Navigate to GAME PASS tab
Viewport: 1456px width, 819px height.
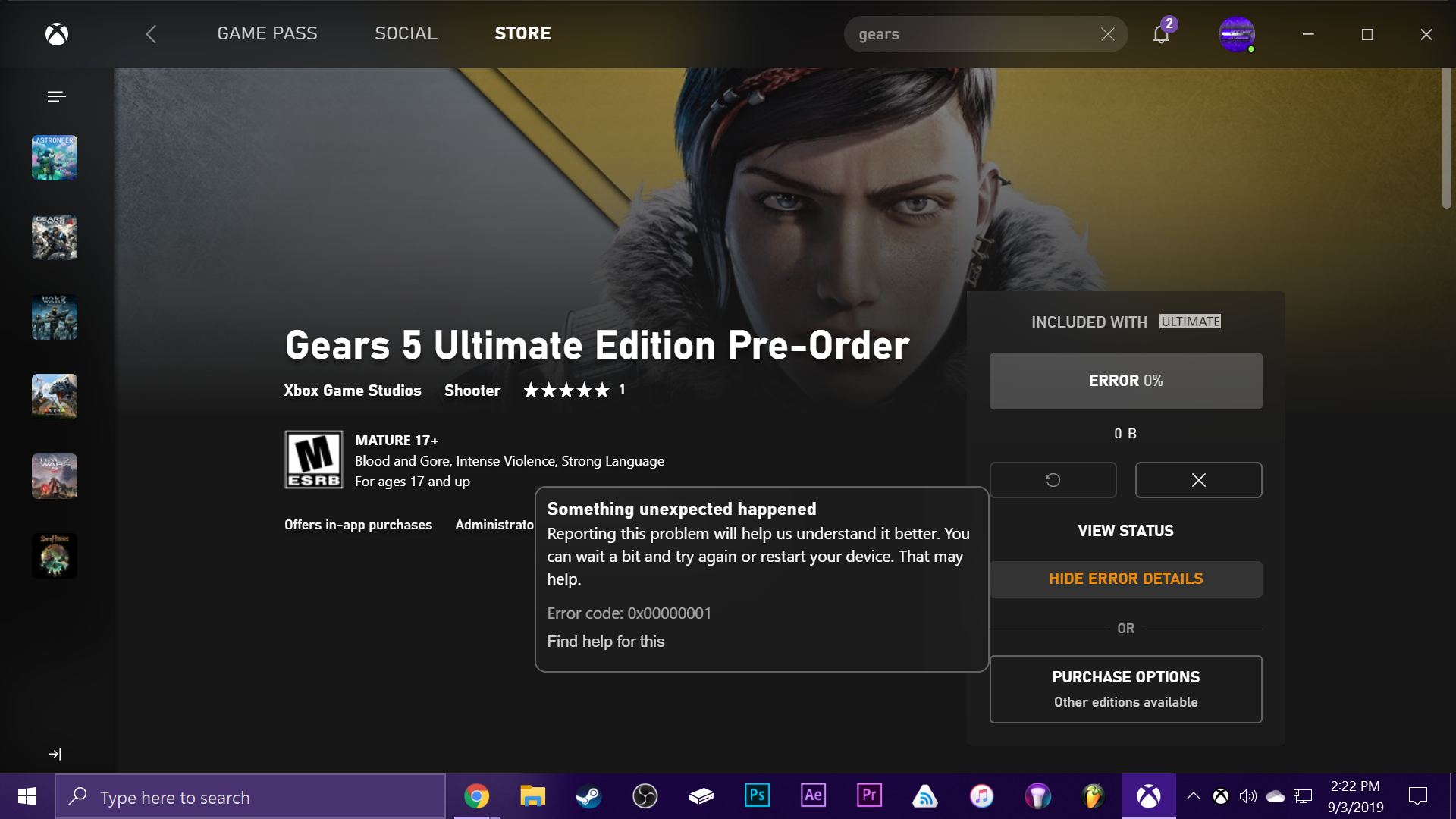267,33
